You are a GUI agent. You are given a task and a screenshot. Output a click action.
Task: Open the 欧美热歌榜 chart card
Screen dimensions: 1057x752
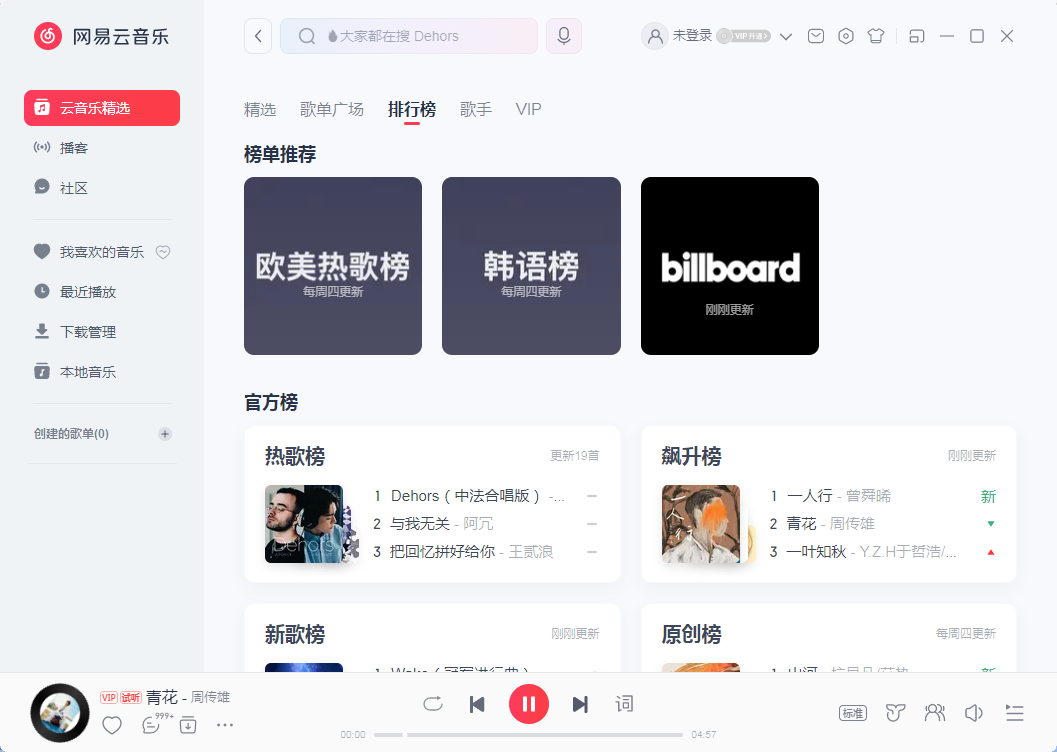click(333, 265)
